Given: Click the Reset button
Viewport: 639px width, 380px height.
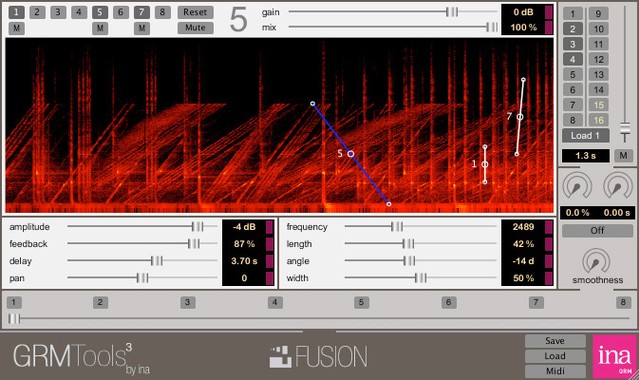Looking at the screenshot, I should [x=195, y=12].
